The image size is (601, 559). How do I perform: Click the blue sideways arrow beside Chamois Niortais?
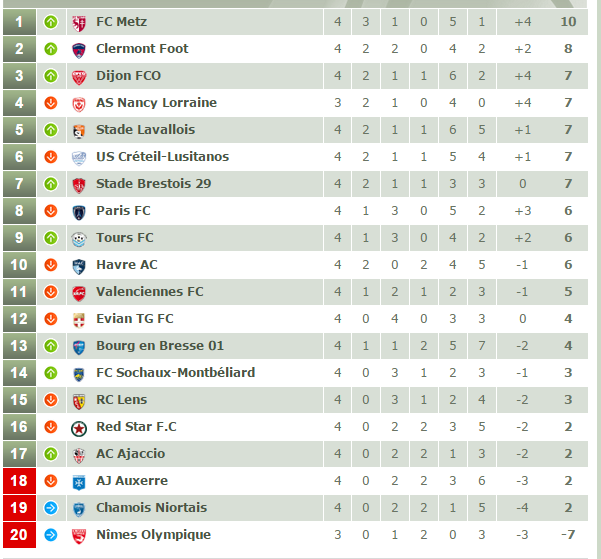click(x=51, y=508)
